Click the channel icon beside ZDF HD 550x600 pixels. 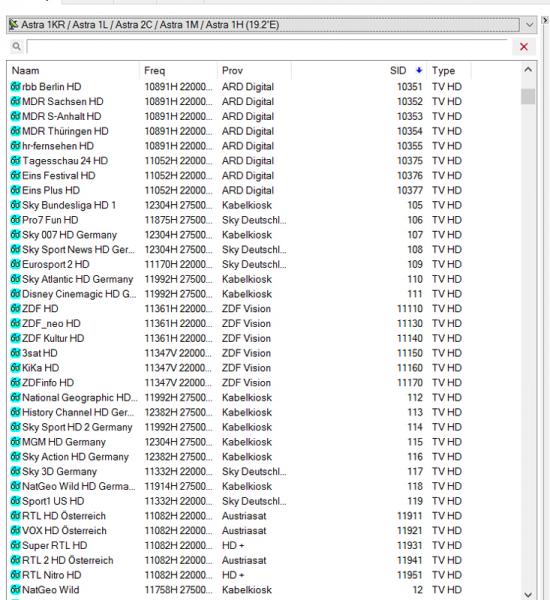[15, 308]
